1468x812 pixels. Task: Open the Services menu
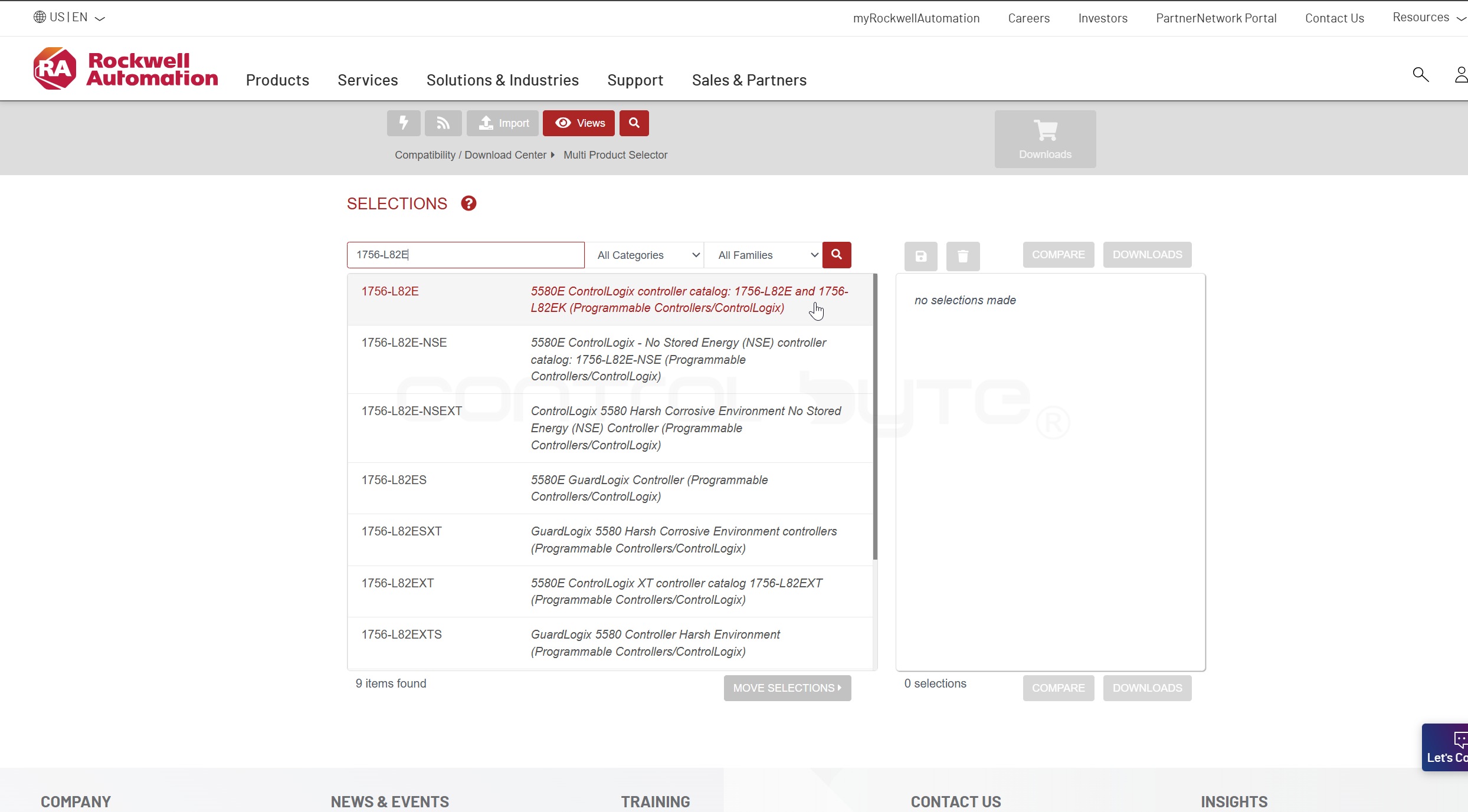pyautogui.click(x=368, y=80)
